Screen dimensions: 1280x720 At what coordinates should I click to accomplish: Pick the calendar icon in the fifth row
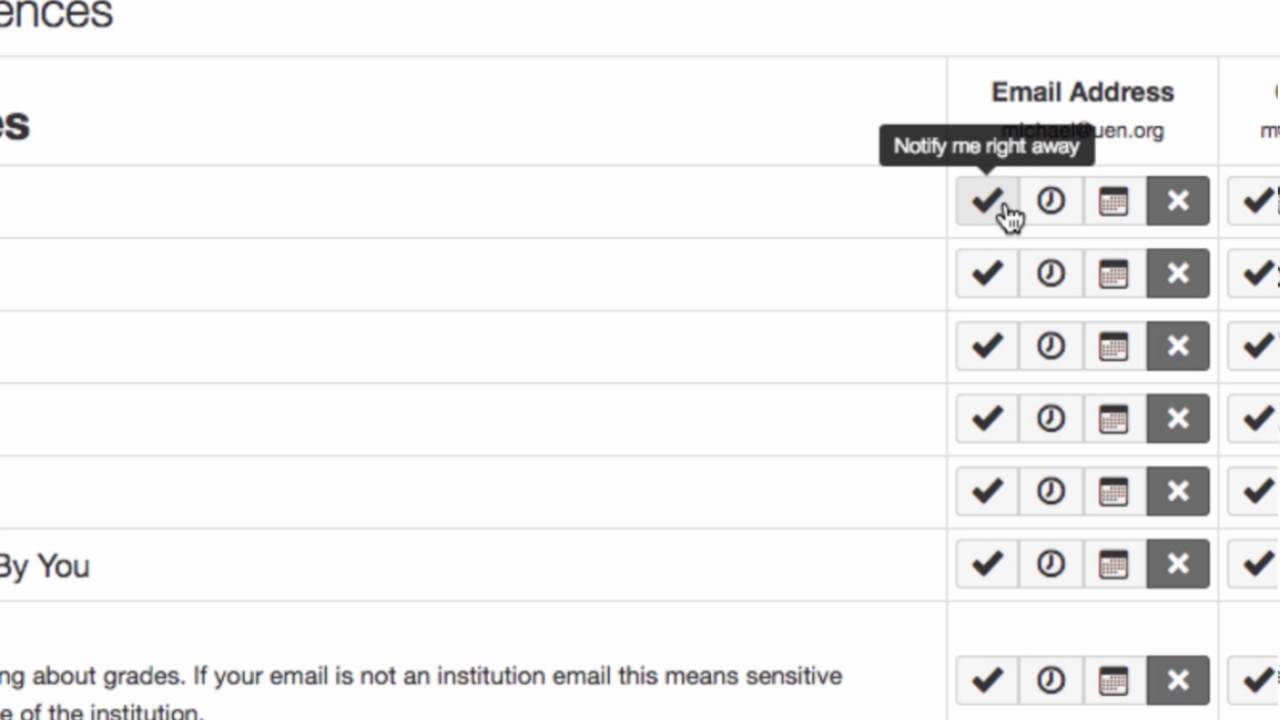(x=1113, y=491)
